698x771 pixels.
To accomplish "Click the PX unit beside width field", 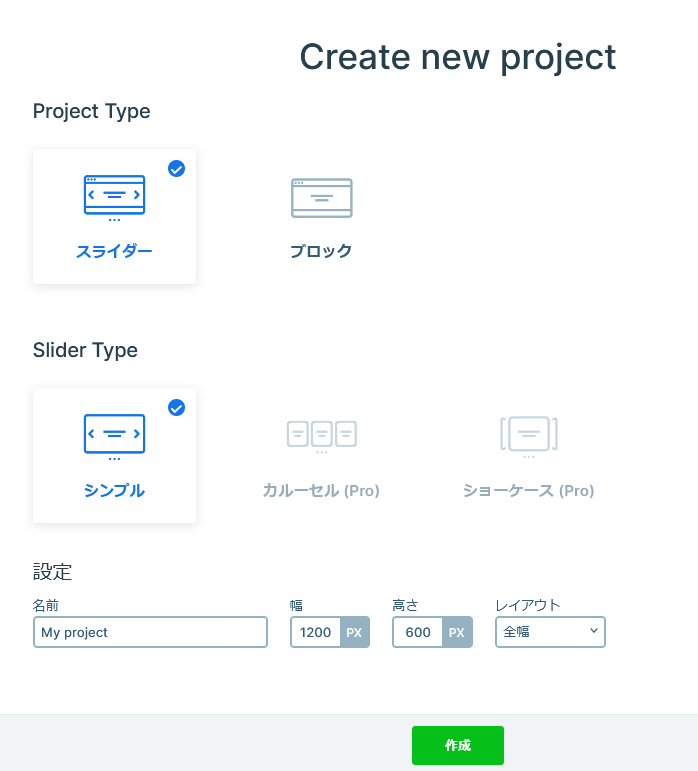I will (x=354, y=633).
